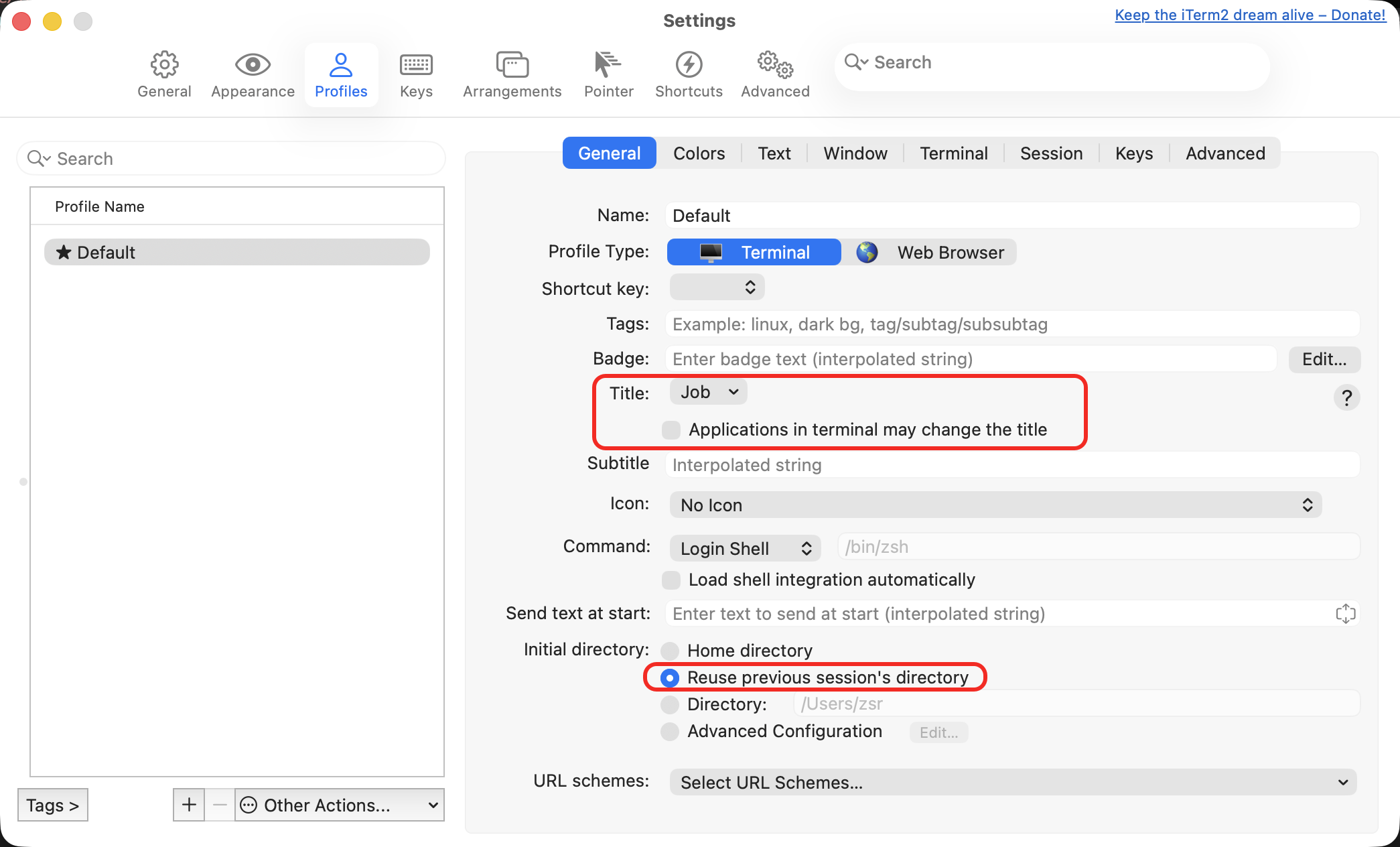
Task: Select the Default profile row
Action: pyautogui.click(x=237, y=252)
